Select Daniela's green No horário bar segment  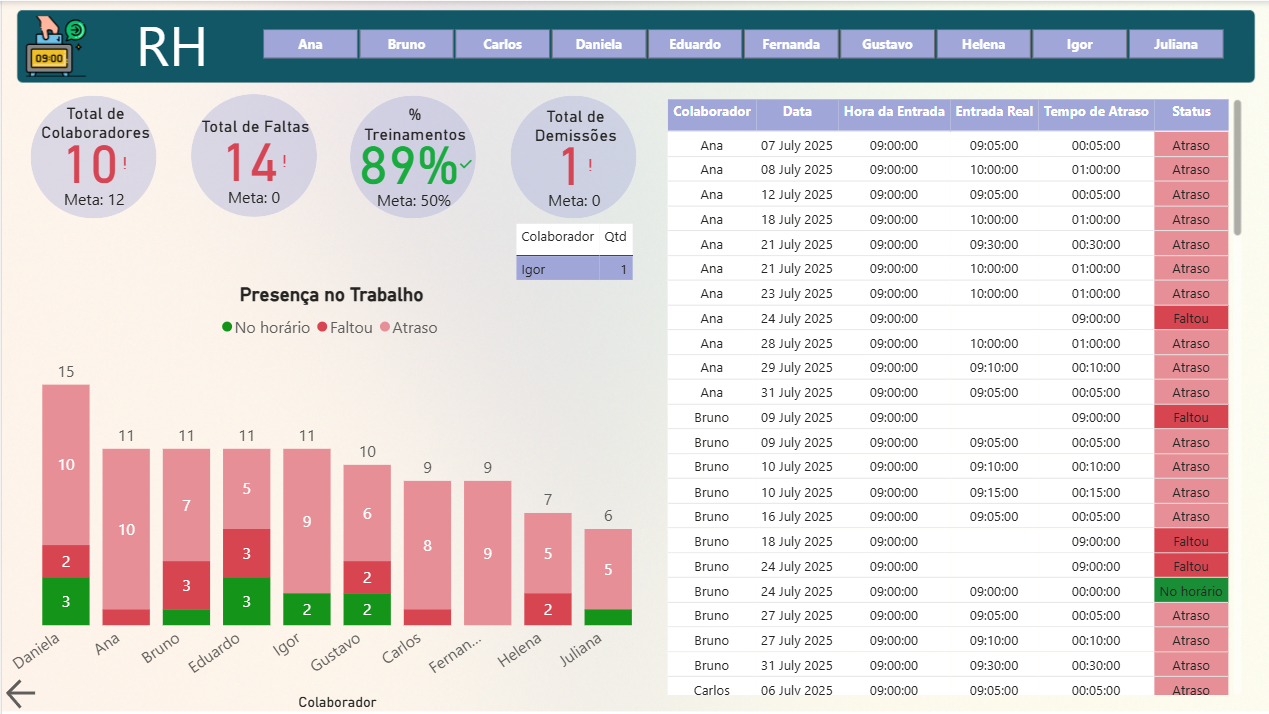66,601
